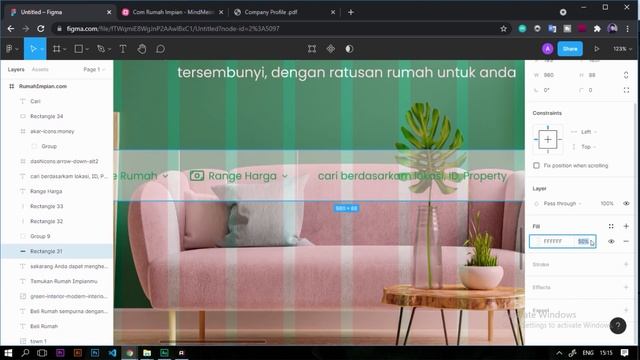Open the Frame tool dropdown arrow
The height and width of the screenshot is (360, 640).
pos(64,49)
